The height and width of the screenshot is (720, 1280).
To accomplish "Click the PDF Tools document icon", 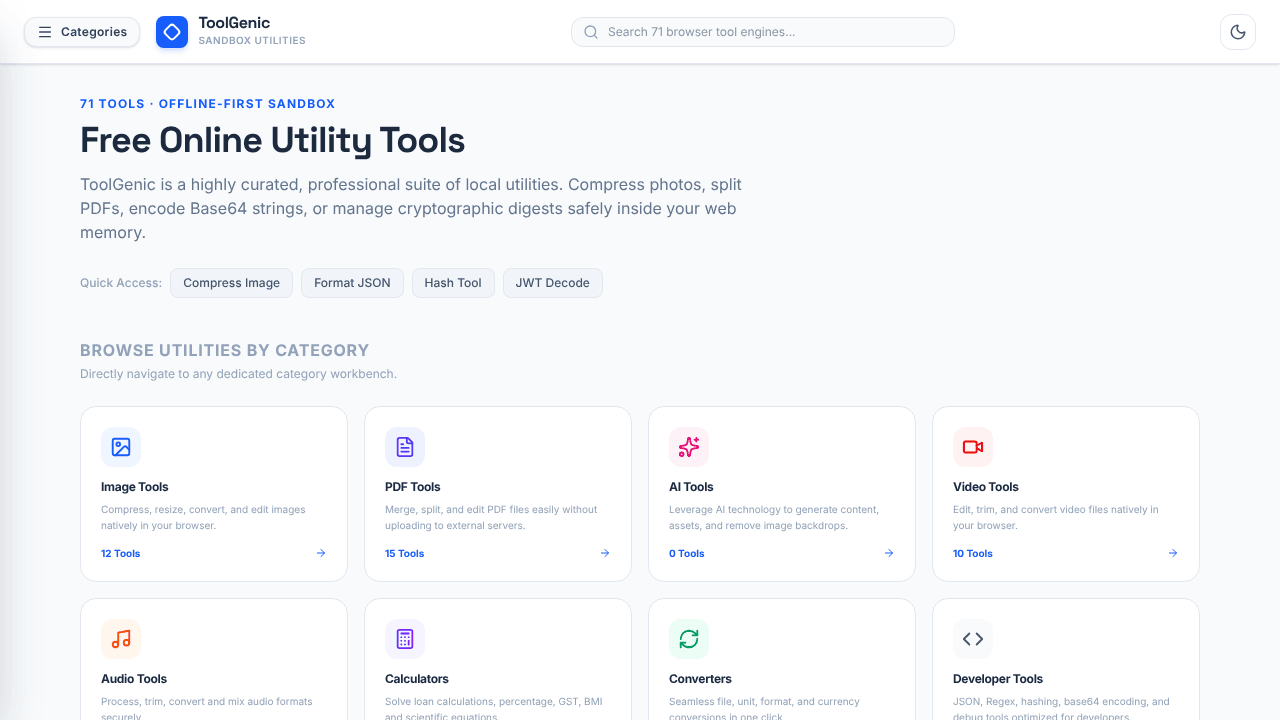I will (405, 447).
